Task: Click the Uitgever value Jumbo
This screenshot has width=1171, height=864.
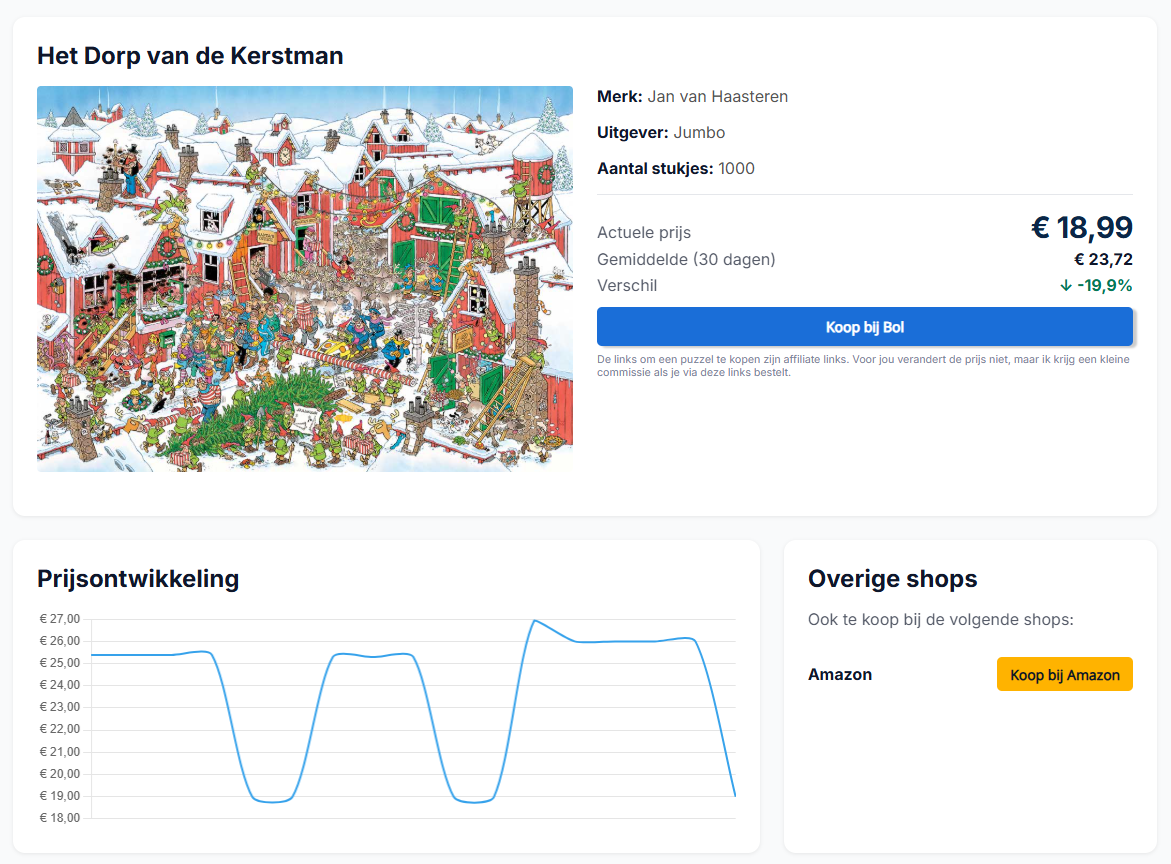Action: pos(699,133)
